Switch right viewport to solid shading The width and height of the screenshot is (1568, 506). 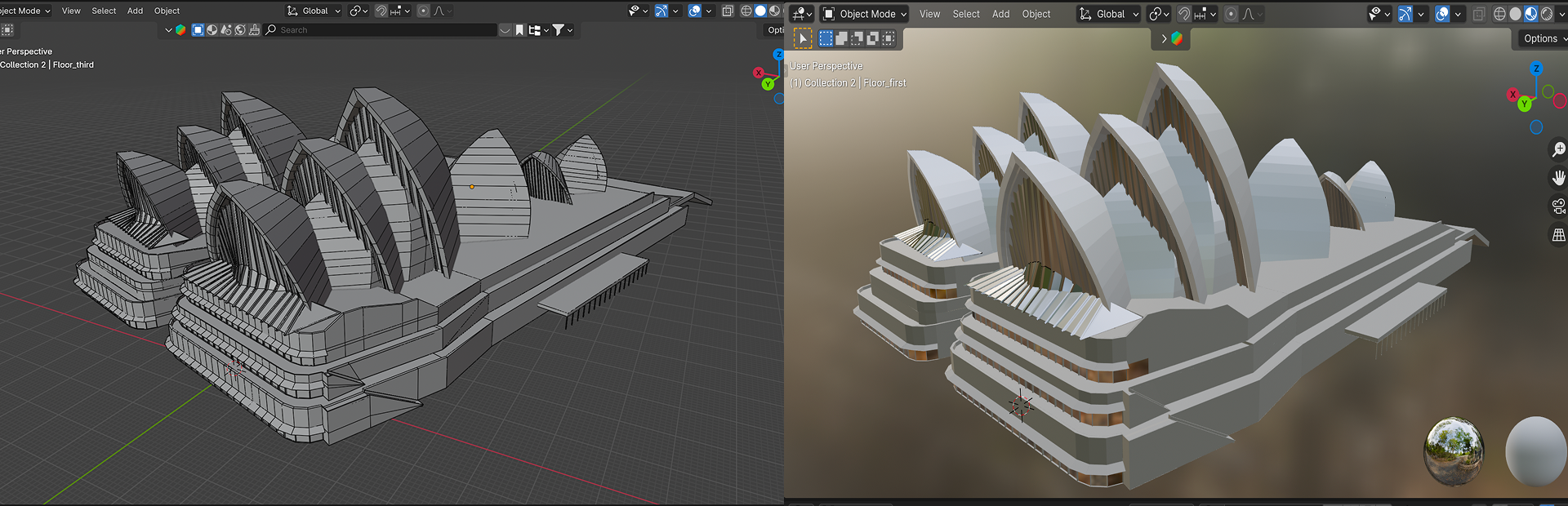(x=1516, y=14)
